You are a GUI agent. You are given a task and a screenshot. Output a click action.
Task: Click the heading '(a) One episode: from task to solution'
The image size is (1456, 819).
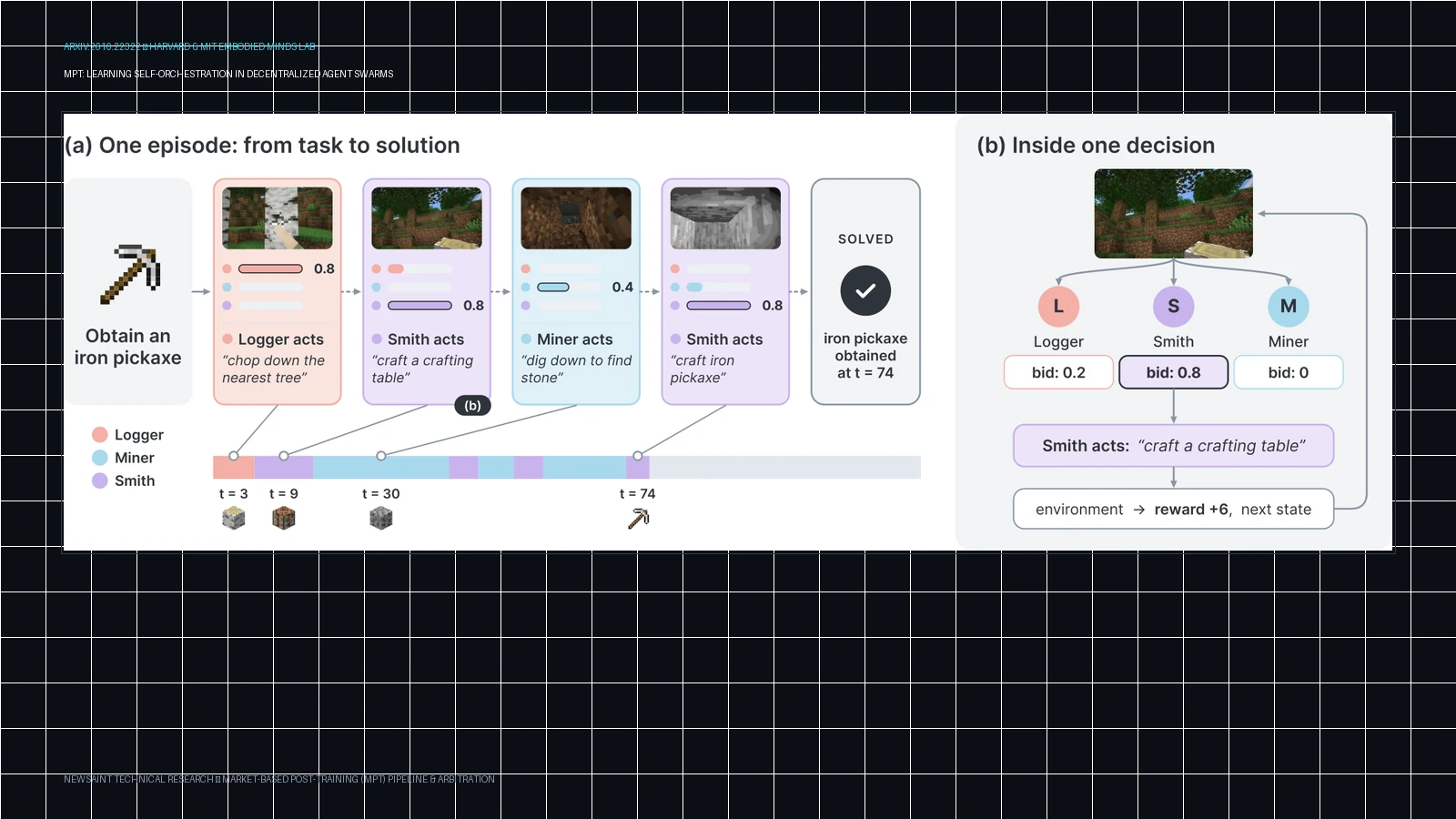point(262,146)
